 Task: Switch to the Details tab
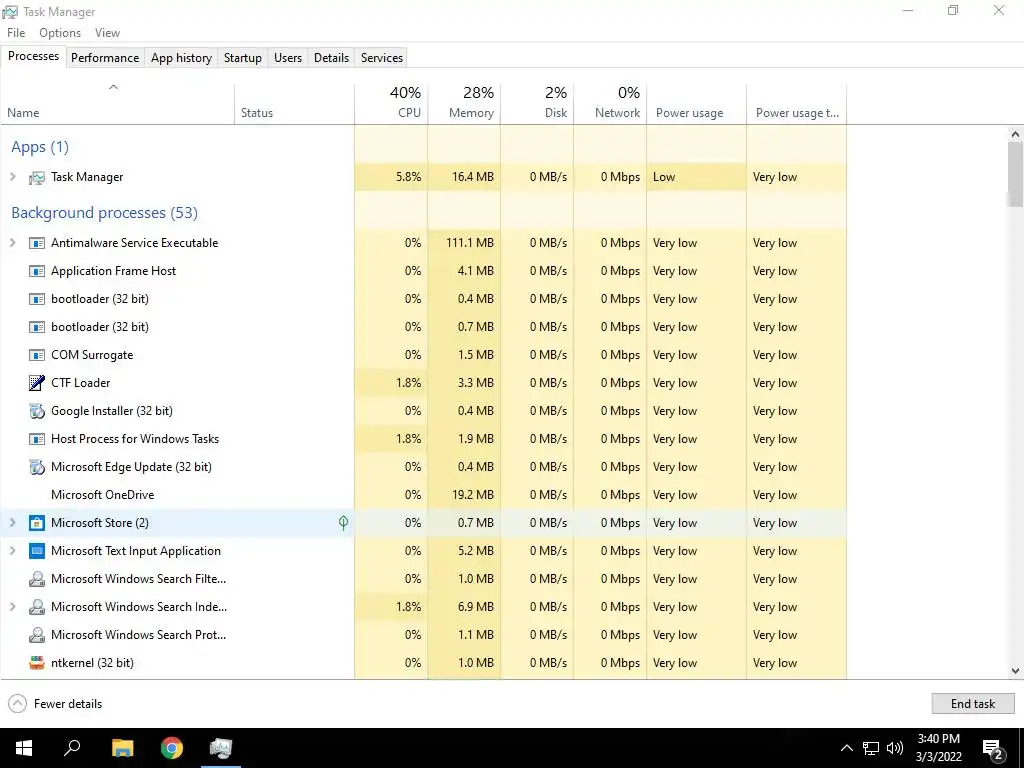[x=332, y=57]
